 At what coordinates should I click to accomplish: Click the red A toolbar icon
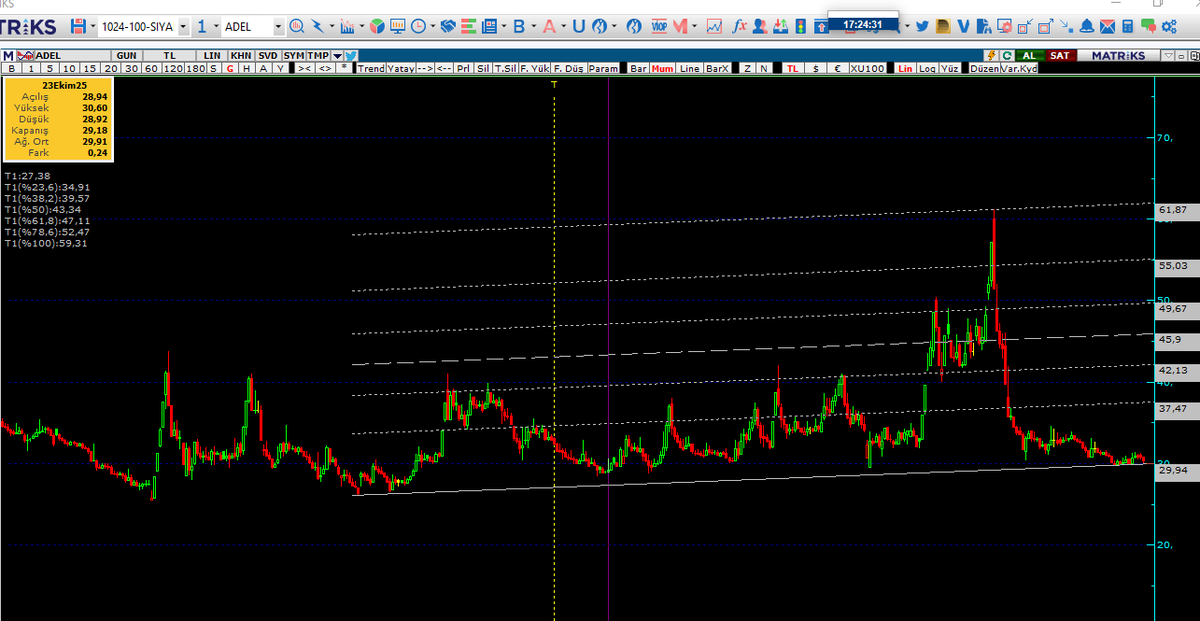click(549, 27)
